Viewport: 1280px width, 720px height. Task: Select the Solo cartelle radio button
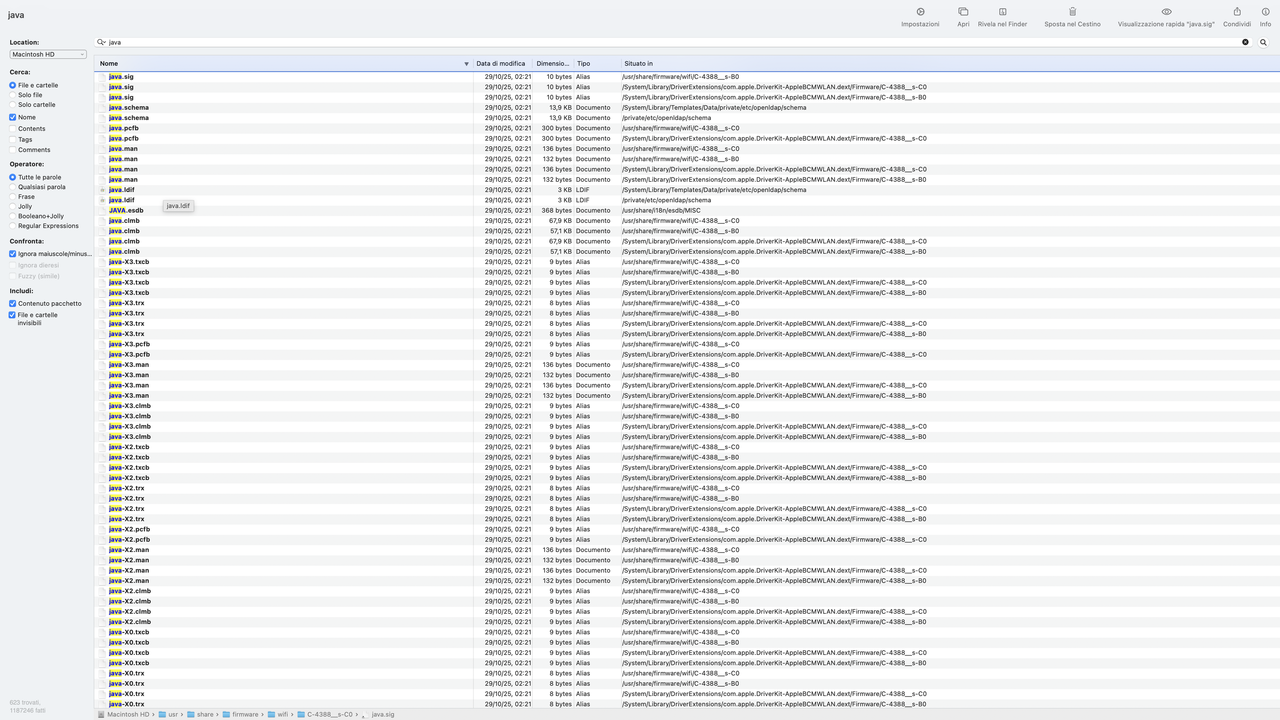tap(15, 105)
